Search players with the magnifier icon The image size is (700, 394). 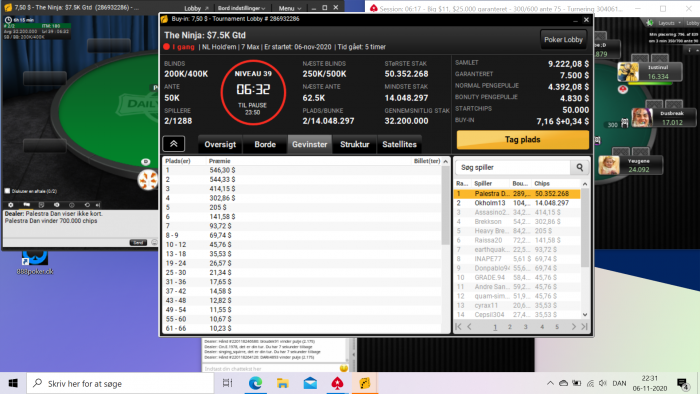[x=579, y=167]
